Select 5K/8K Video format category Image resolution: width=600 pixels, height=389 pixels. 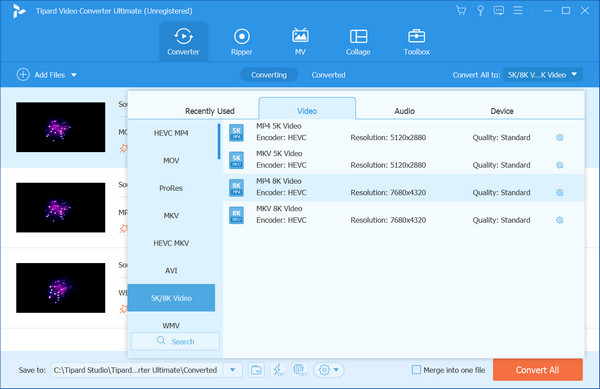[x=171, y=298]
